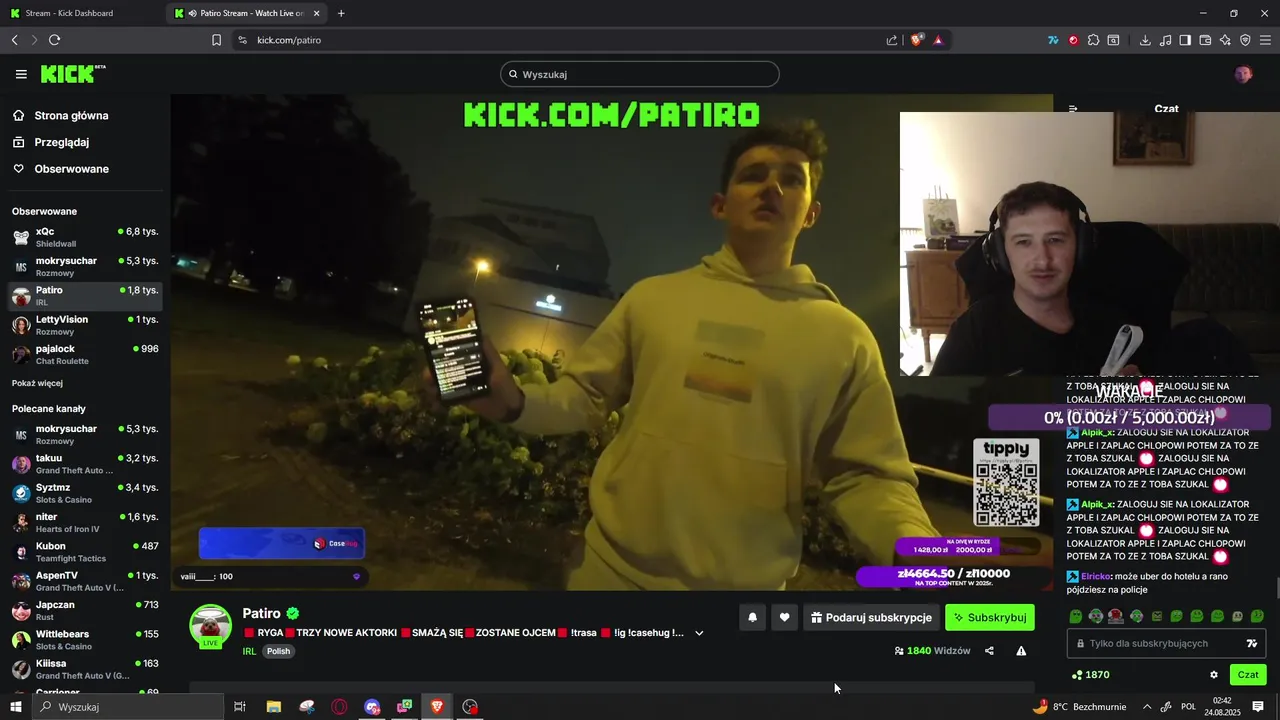Open Brave Wallet icon
Image resolution: width=1280 pixels, height=720 pixels.
point(1205,40)
